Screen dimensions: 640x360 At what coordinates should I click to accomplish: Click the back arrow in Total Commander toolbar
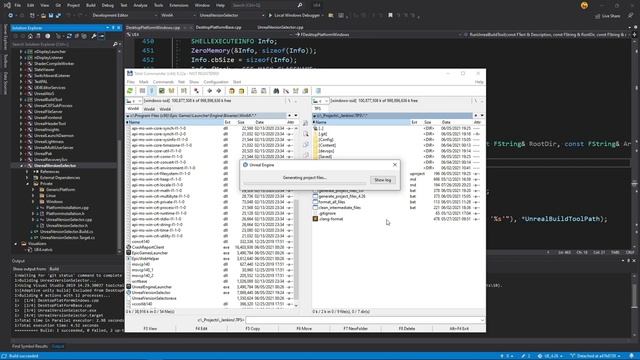[x=209, y=91]
